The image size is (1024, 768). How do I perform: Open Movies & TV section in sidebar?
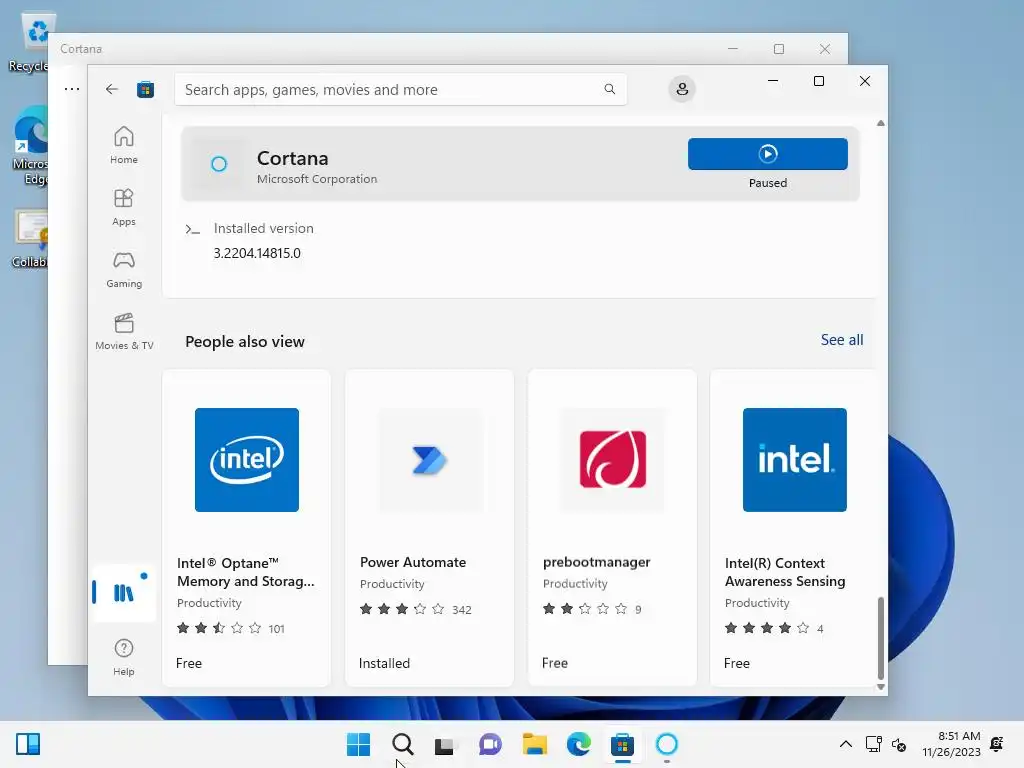(x=124, y=331)
